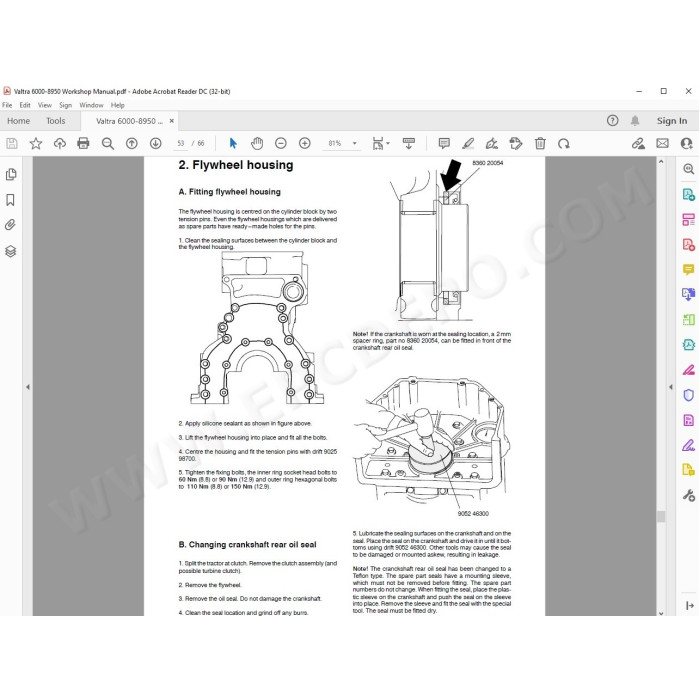Screen dimensions: 700x700
Task: Go to previous page arrow
Action: (132, 143)
